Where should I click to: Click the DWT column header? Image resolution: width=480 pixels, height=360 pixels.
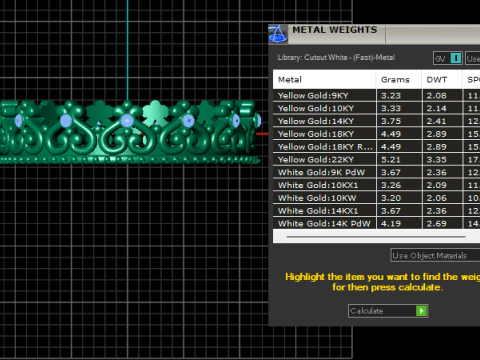tap(442, 80)
